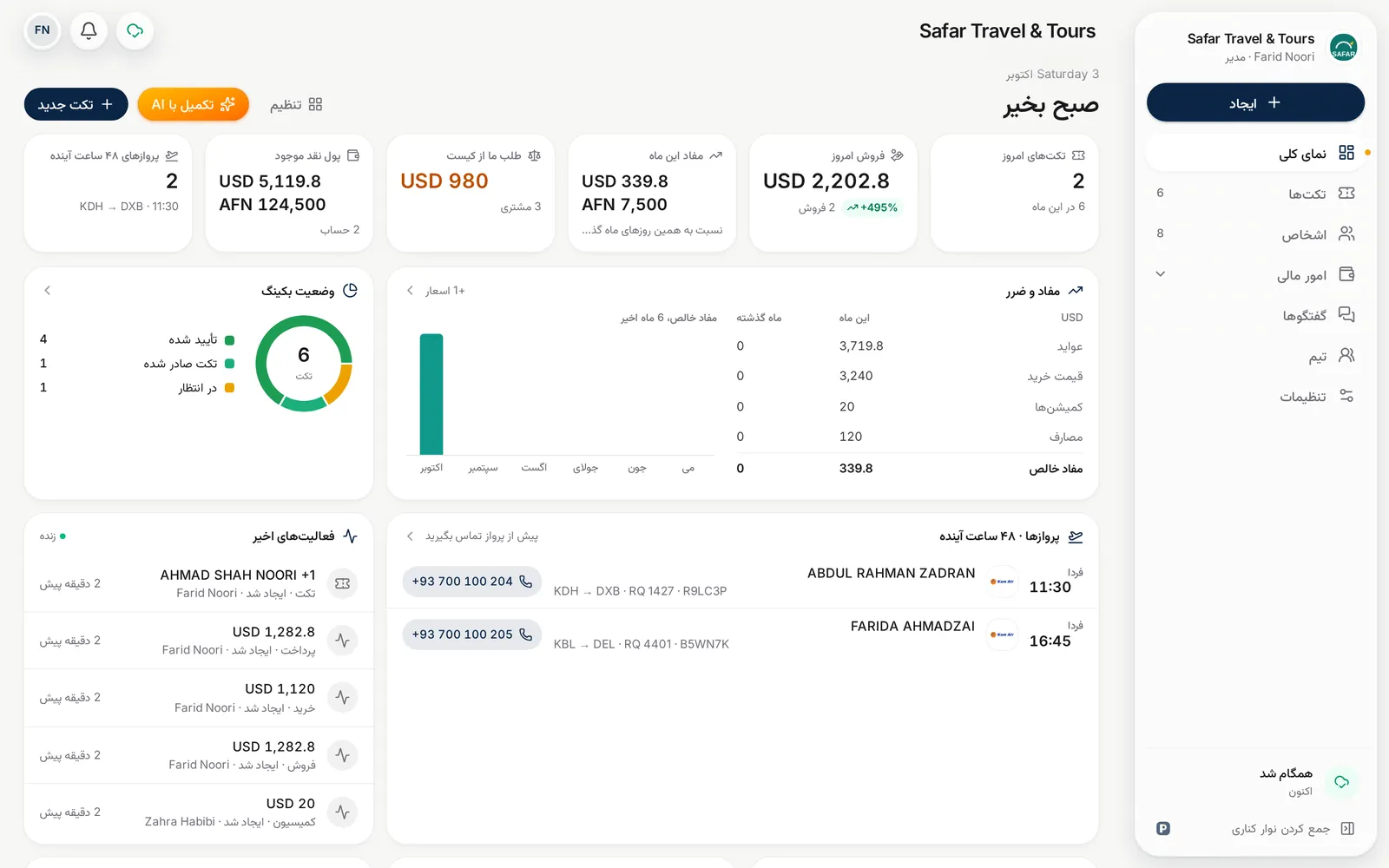This screenshot has width=1389, height=868.
Task: Click the تأیید شده green legend swatch
Action: tap(229, 339)
